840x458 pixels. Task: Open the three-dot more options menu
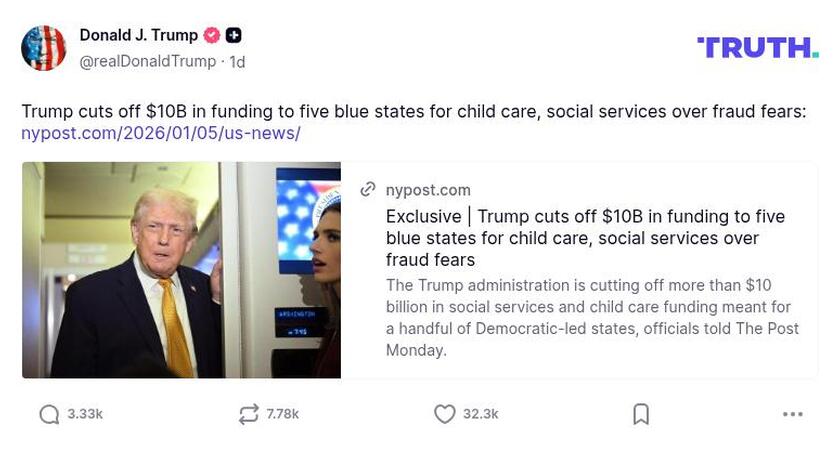(x=792, y=414)
